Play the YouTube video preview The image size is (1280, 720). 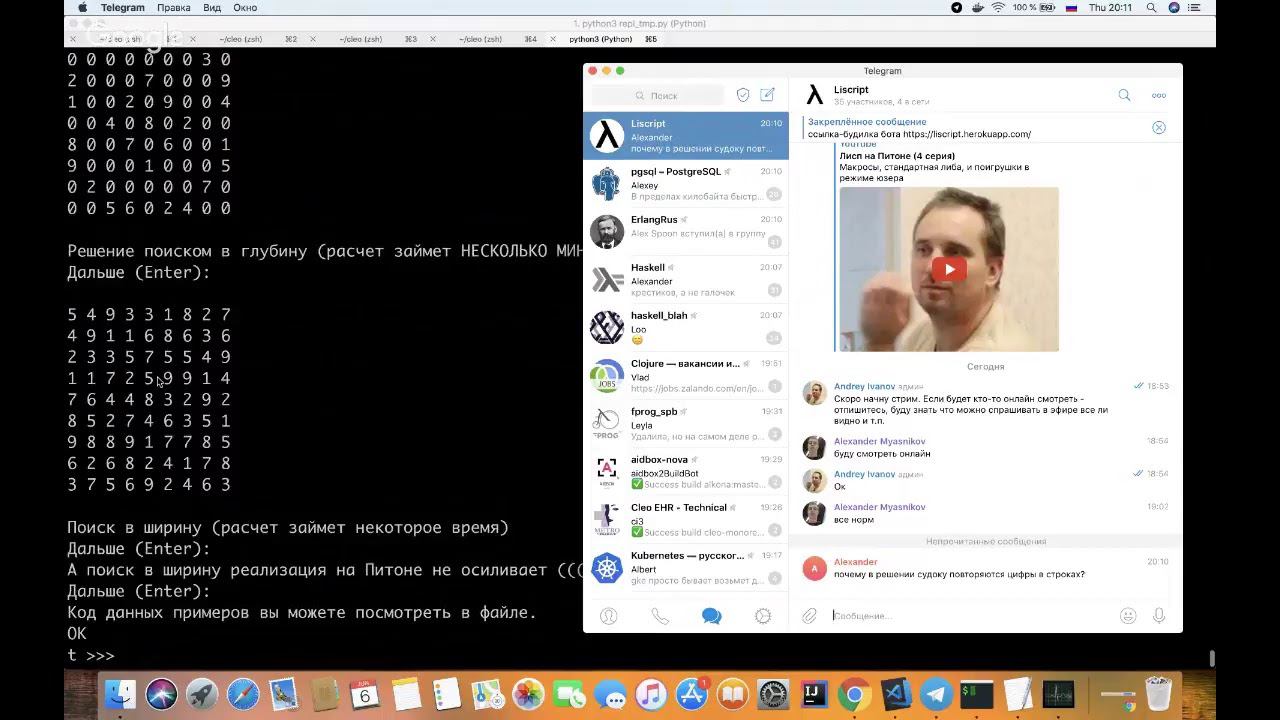[949, 269]
